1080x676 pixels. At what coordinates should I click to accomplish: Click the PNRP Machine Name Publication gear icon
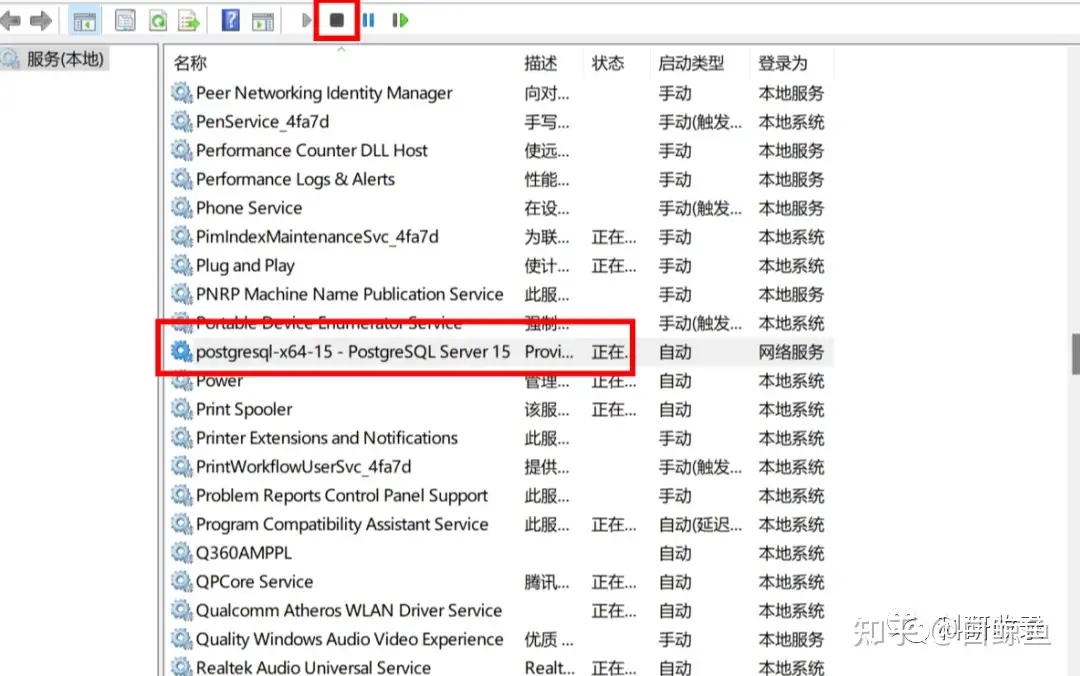click(x=181, y=294)
